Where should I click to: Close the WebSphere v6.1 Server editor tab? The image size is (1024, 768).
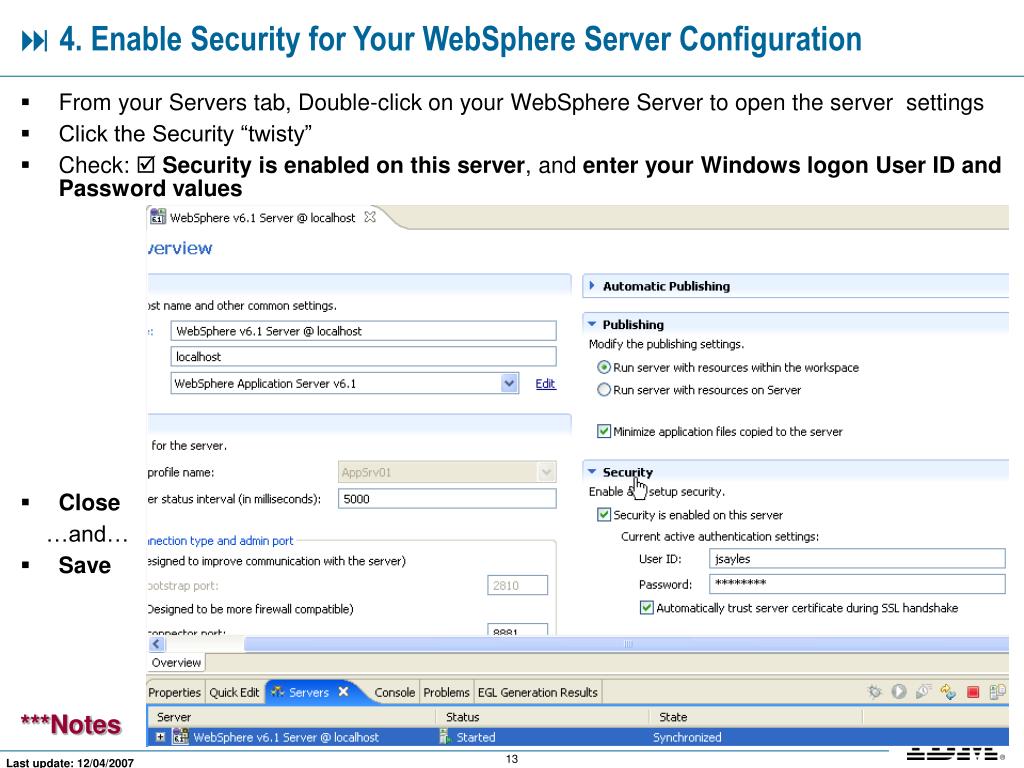370,217
